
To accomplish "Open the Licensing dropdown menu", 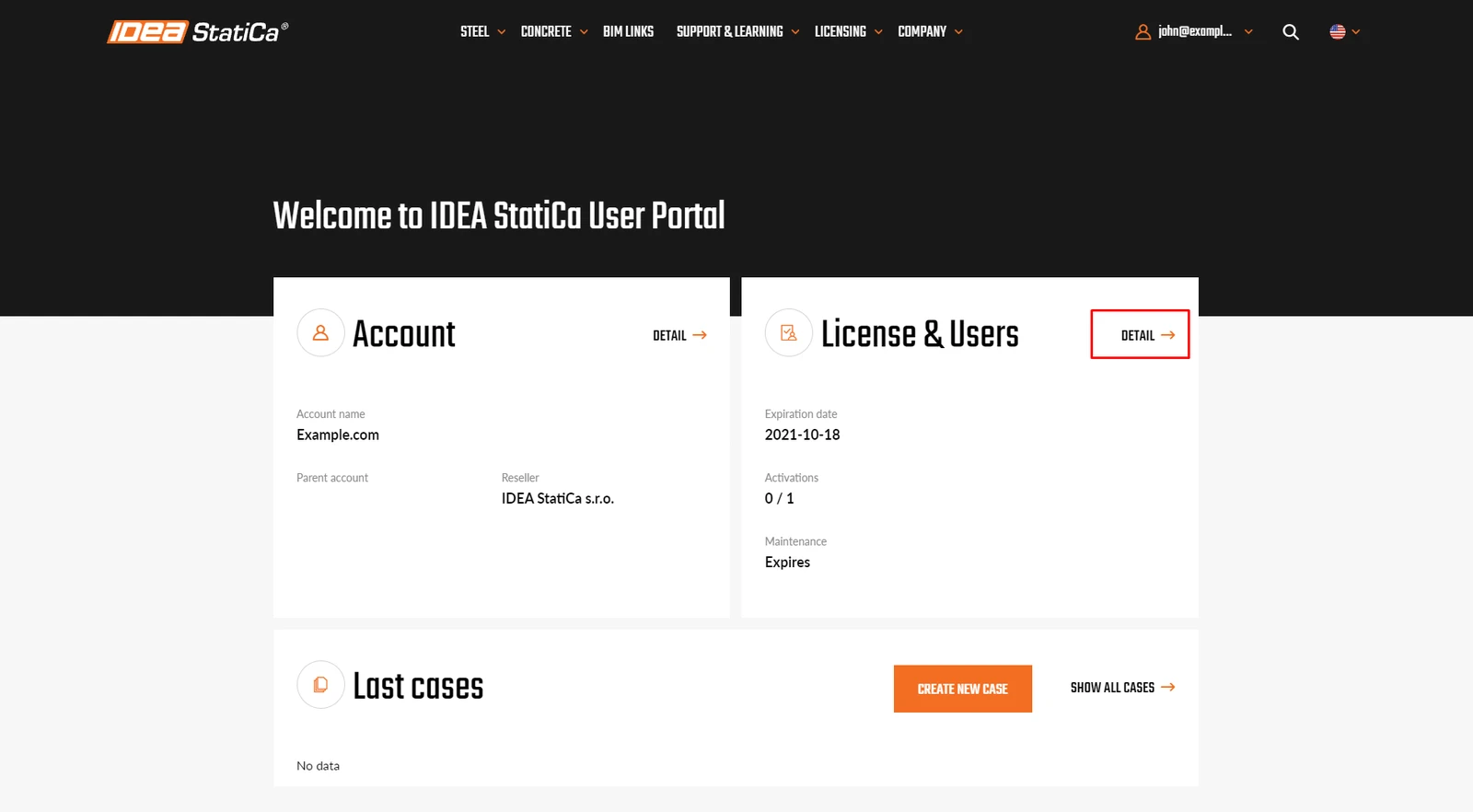I will click(849, 32).
